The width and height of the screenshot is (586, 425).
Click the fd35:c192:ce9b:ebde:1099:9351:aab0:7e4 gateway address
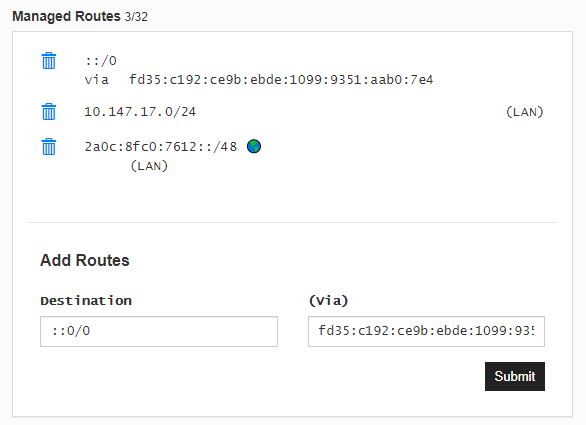pyautogui.click(x=281, y=80)
